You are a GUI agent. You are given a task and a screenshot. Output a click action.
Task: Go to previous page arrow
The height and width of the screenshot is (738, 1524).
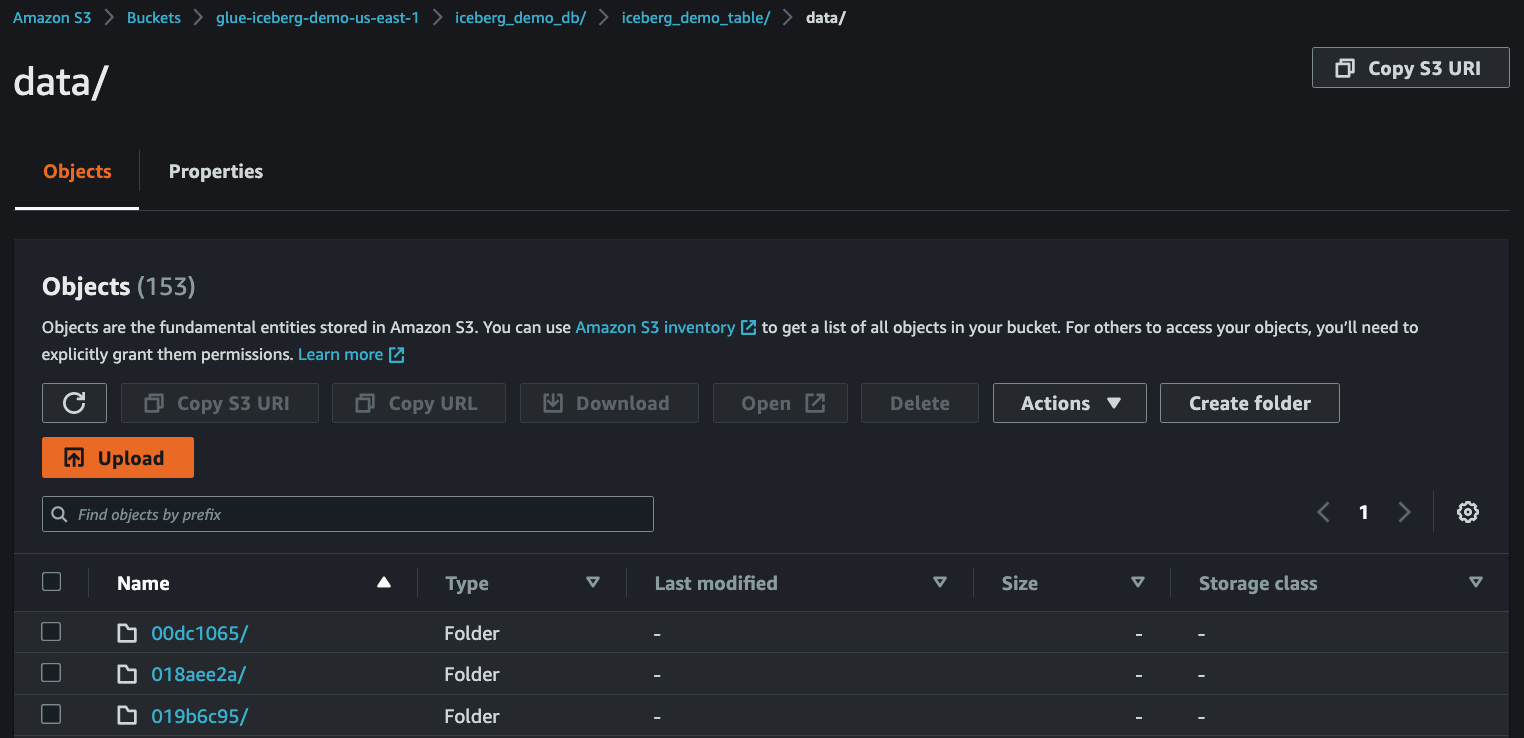click(x=1323, y=512)
